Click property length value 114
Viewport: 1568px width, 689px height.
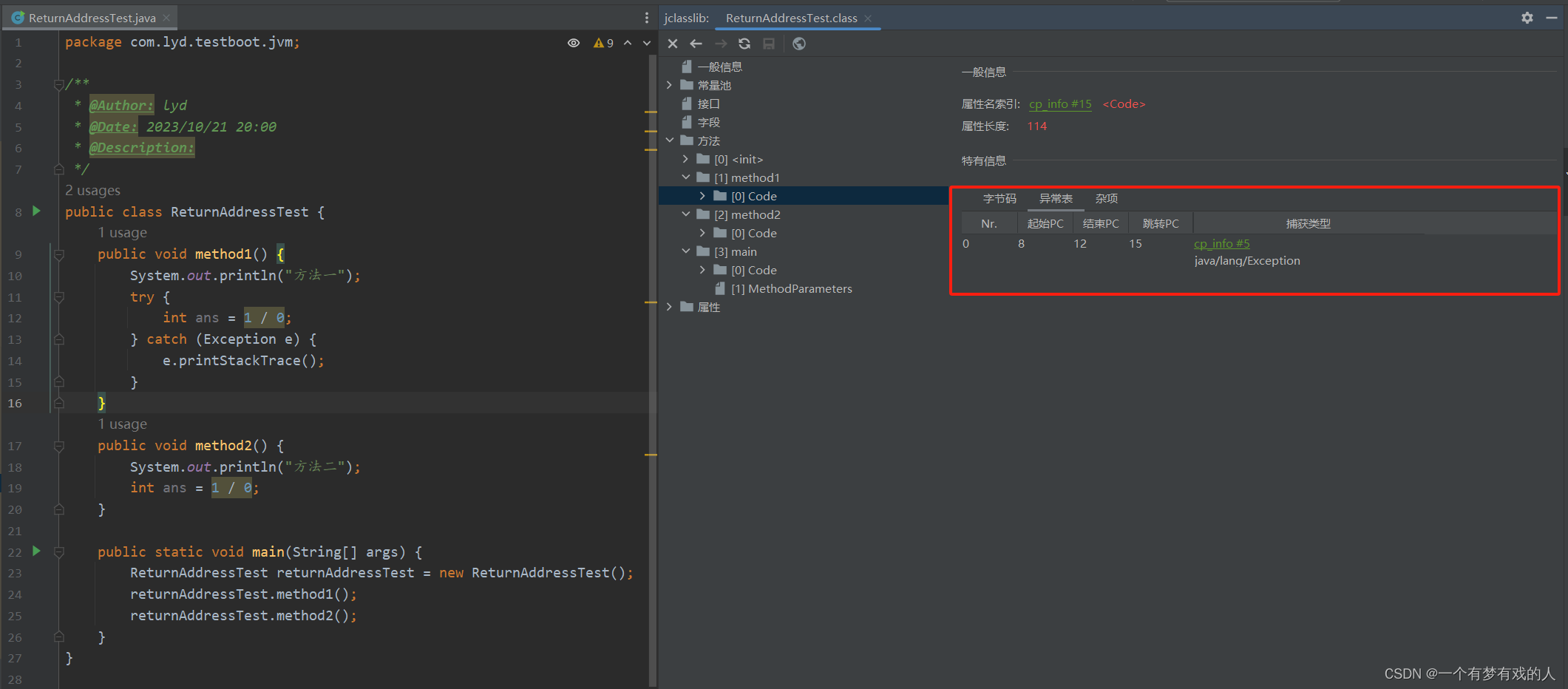click(1036, 126)
